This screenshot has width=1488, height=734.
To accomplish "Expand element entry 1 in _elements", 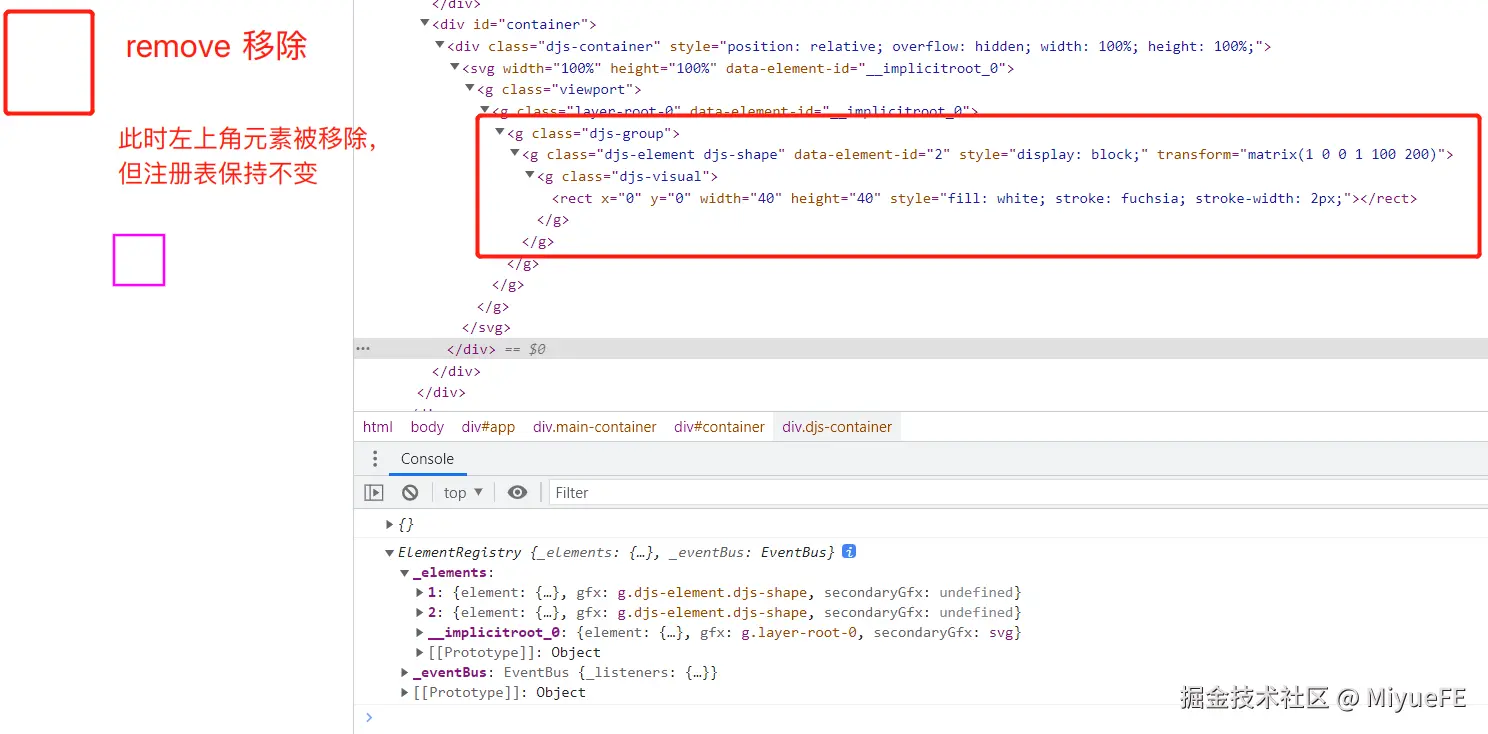I will (420, 592).
